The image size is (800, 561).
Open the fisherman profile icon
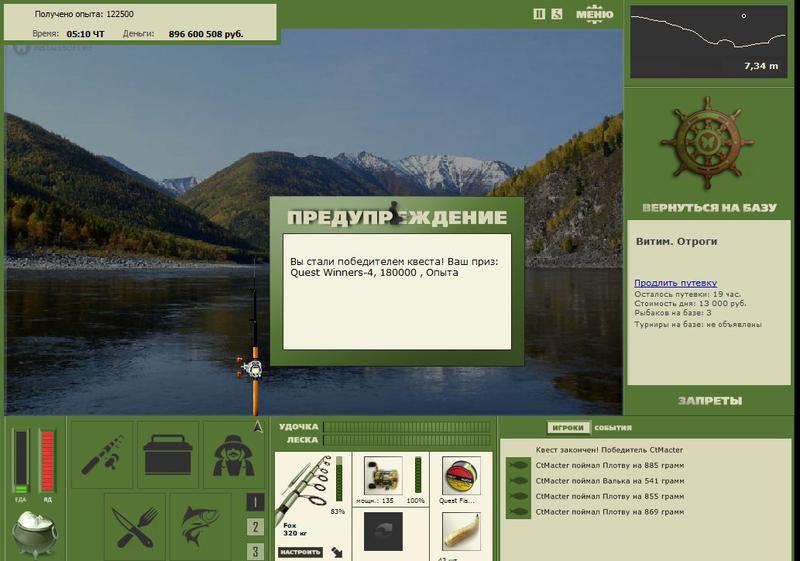(234, 454)
